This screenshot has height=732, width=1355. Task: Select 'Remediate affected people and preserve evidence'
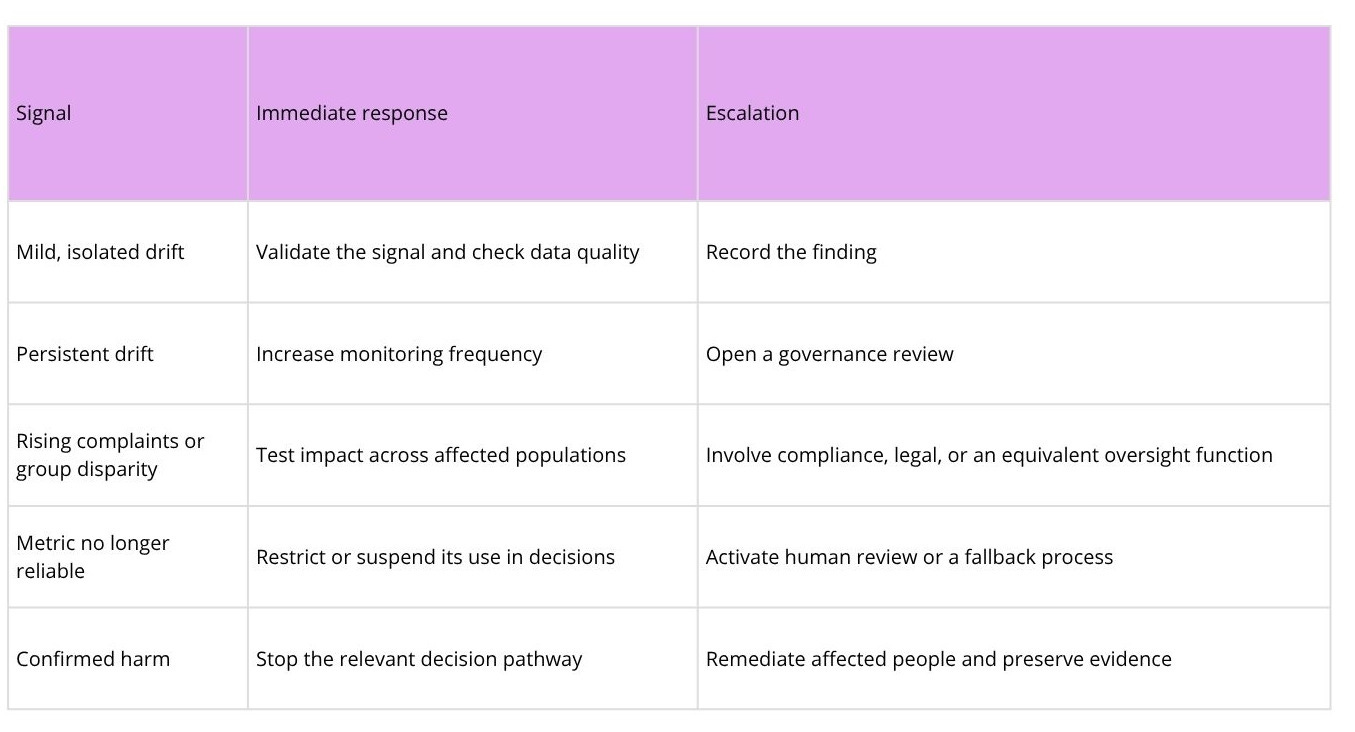tap(938, 659)
